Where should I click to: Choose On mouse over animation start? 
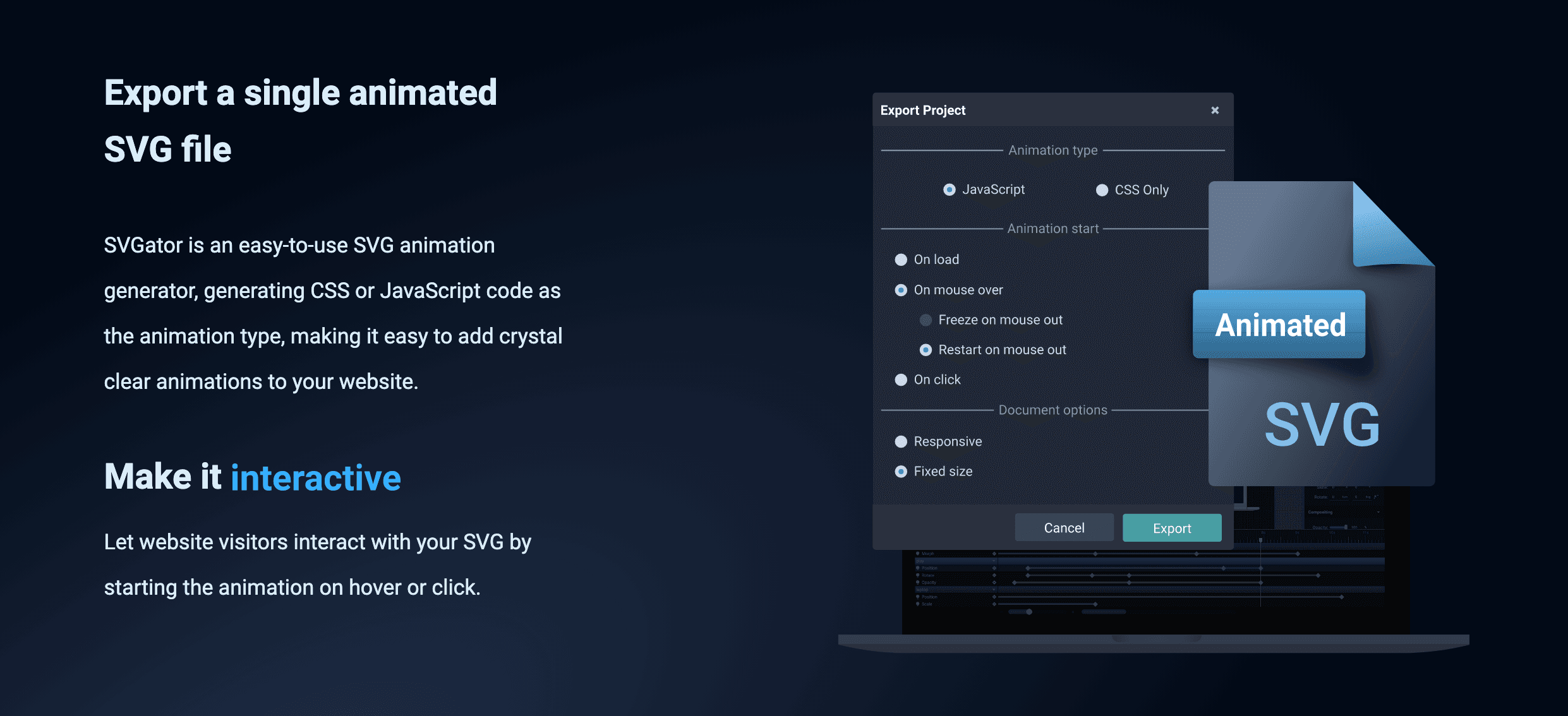point(901,290)
